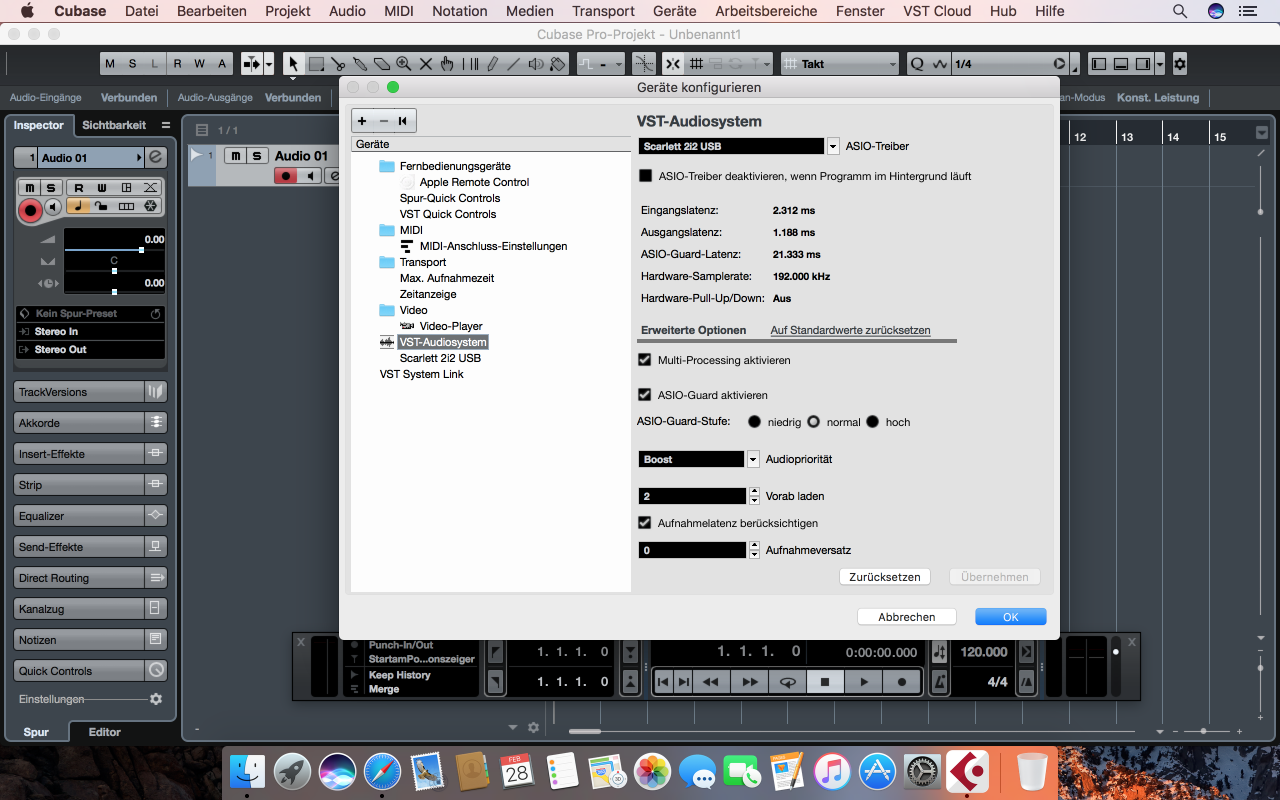Select the Split scissors tool
Viewport: 1280px width, 800px height.
[338, 64]
